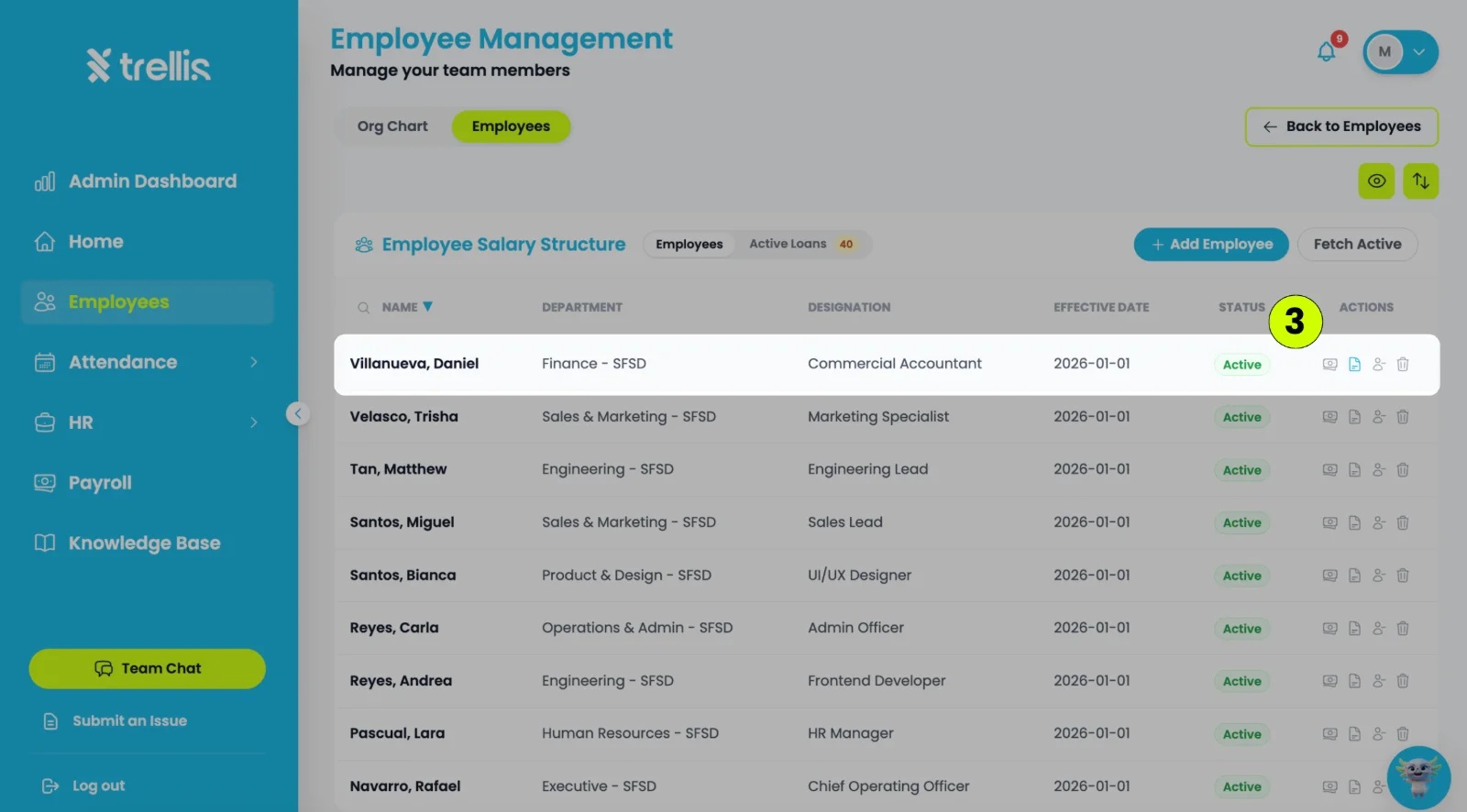Image resolution: width=1467 pixels, height=812 pixels.
Task: Toggle the green eye visibility button
Action: (1376, 181)
